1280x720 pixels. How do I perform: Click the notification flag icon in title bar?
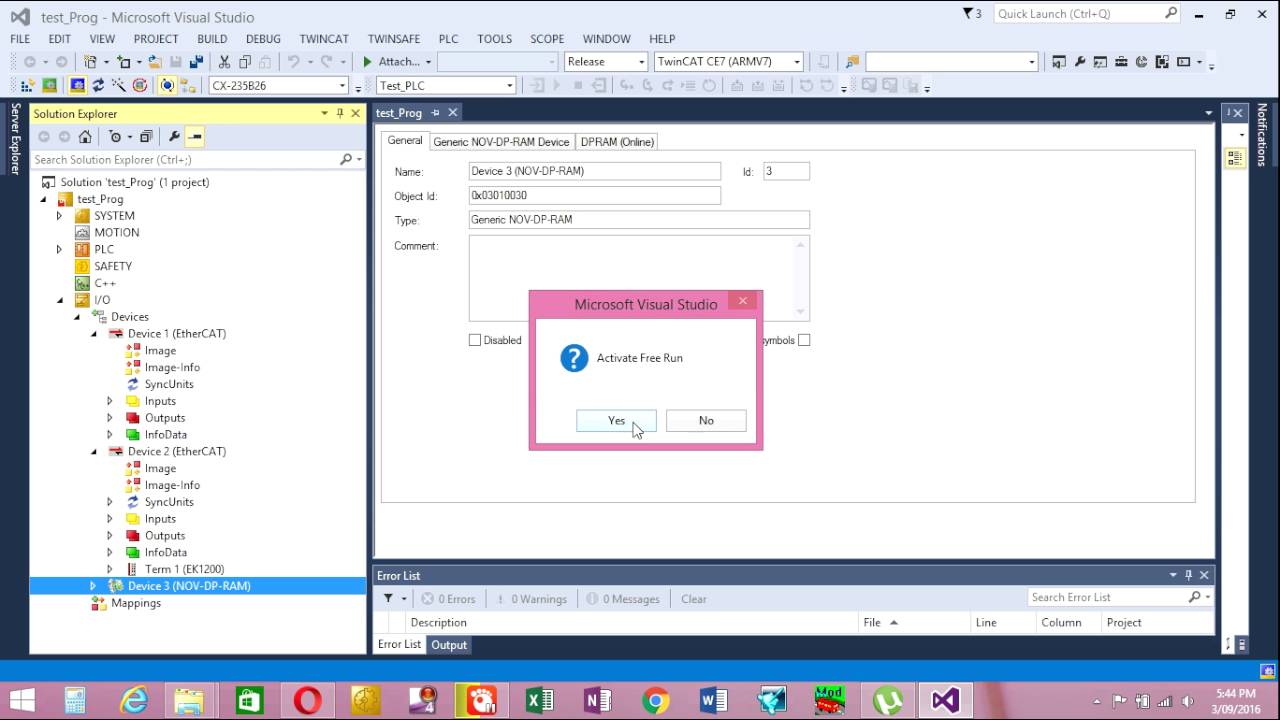pos(968,14)
